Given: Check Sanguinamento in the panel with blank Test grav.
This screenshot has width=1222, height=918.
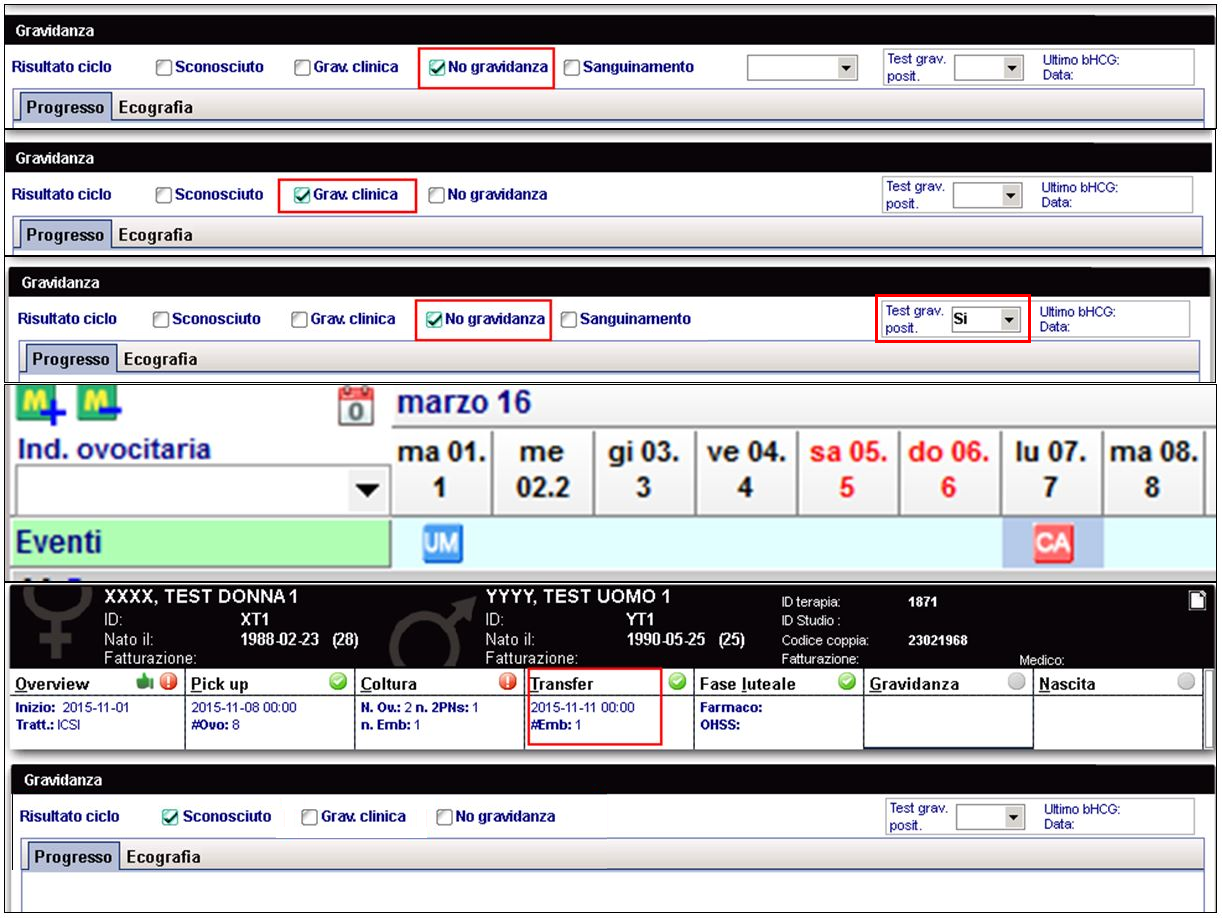Looking at the screenshot, I should [572, 68].
